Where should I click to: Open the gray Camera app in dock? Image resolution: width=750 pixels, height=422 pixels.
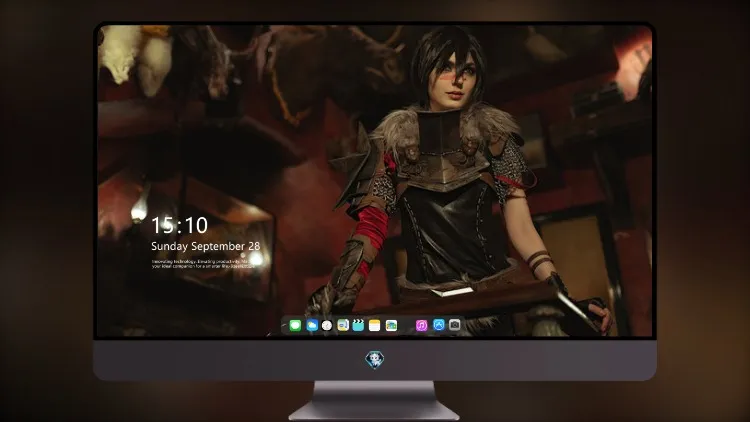[455, 325]
